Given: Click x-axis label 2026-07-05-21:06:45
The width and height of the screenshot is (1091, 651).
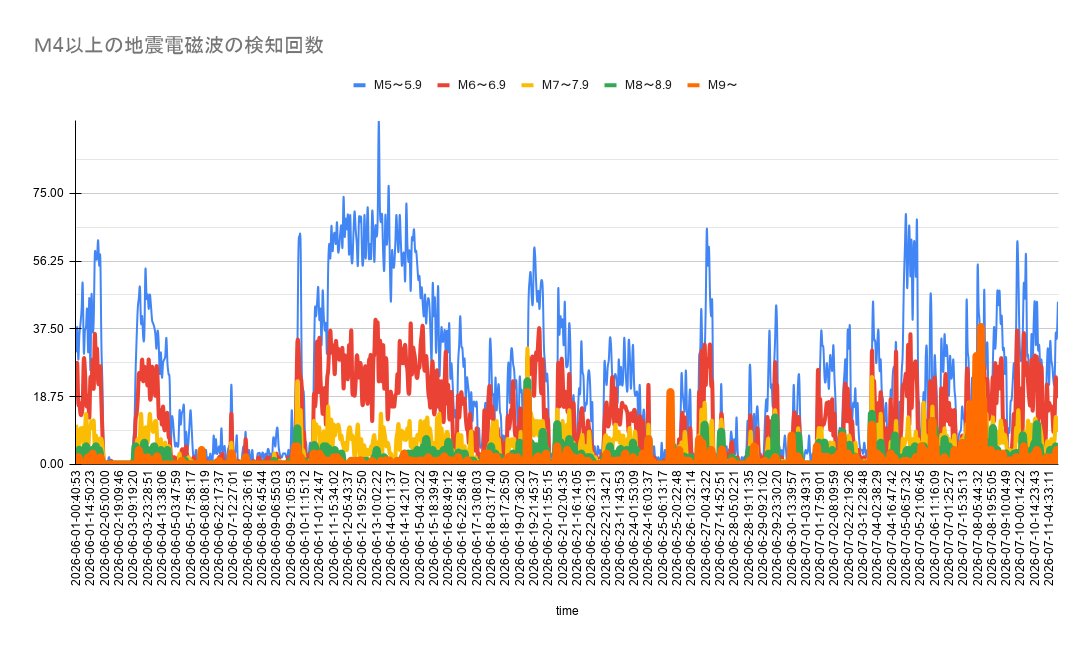Looking at the screenshot, I should coord(918,528).
